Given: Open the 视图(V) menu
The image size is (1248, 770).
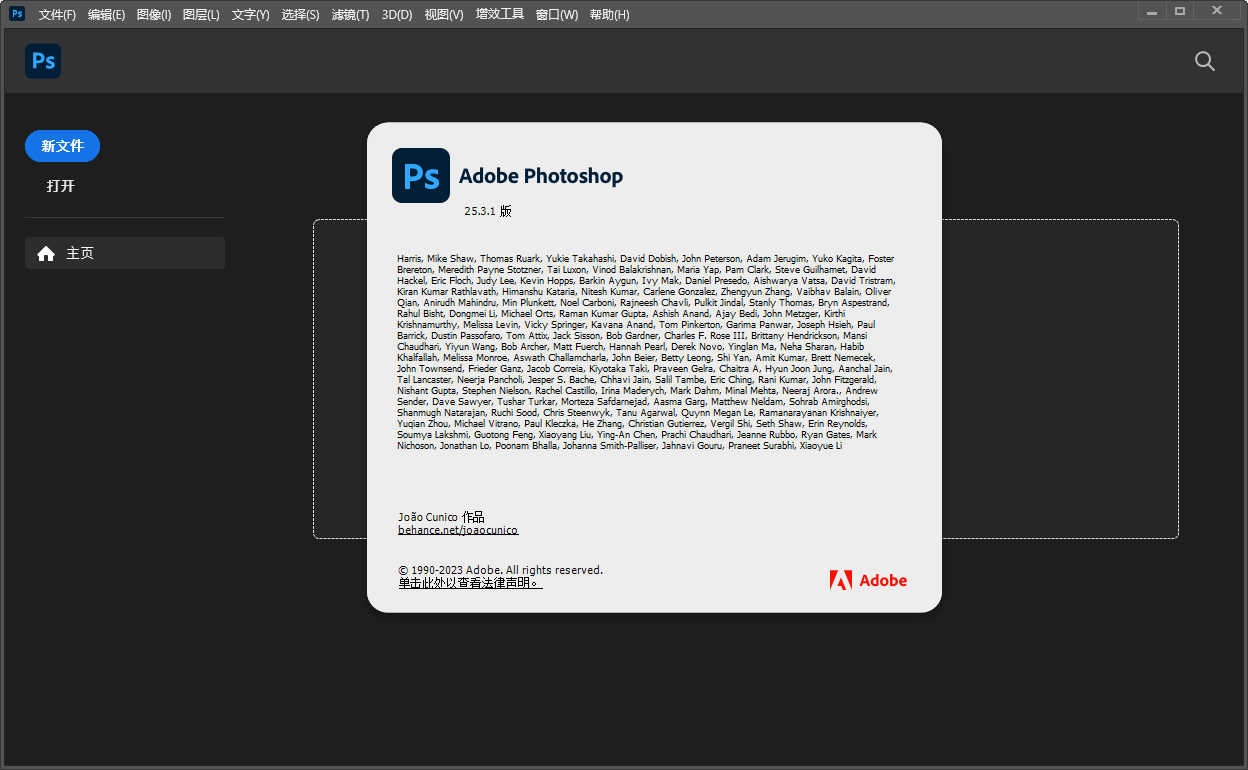Looking at the screenshot, I should (444, 15).
